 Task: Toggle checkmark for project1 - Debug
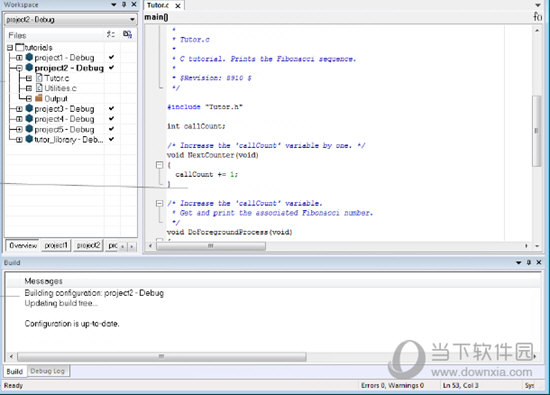[111, 57]
